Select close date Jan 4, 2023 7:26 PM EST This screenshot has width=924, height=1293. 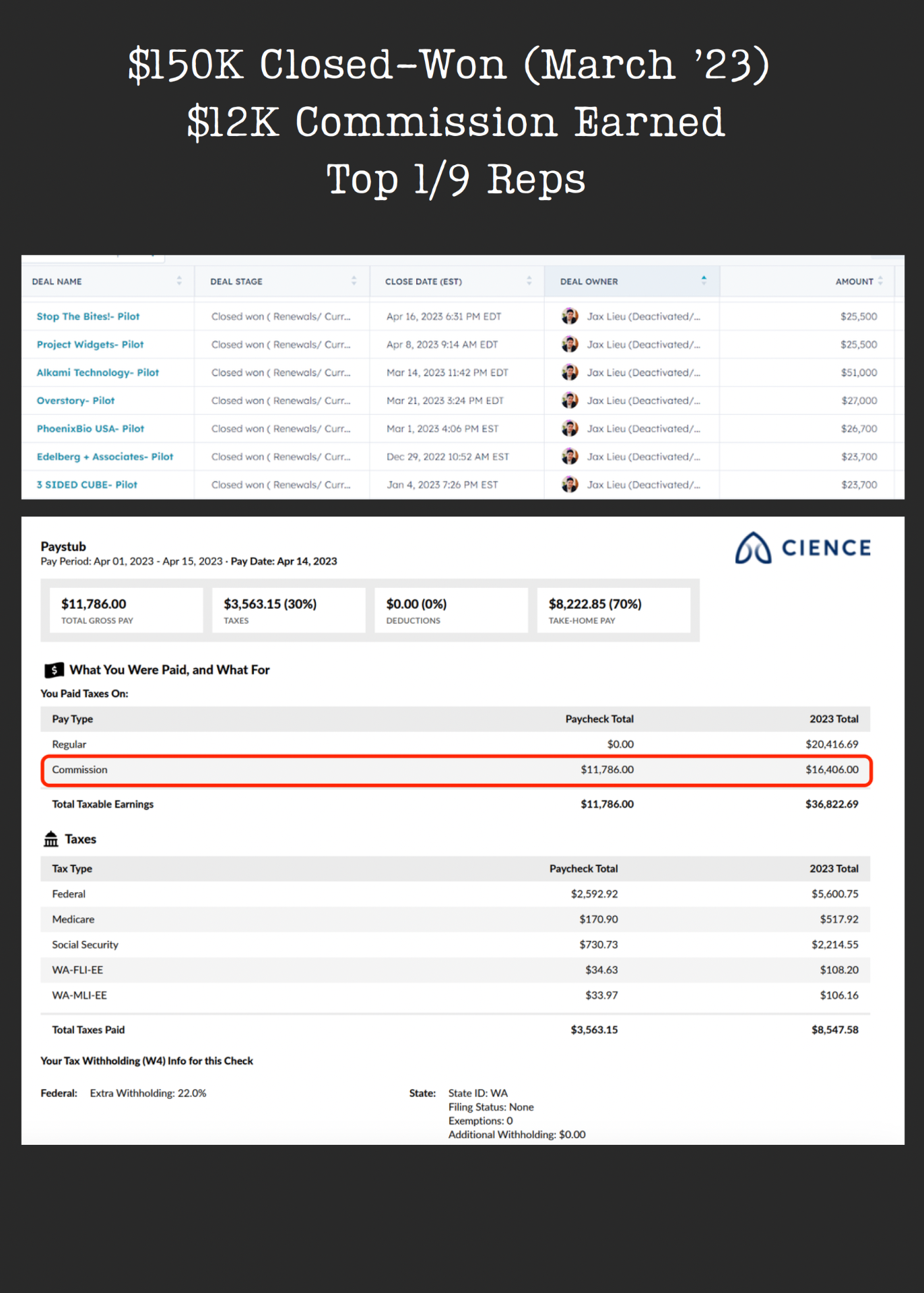[442, 485]
